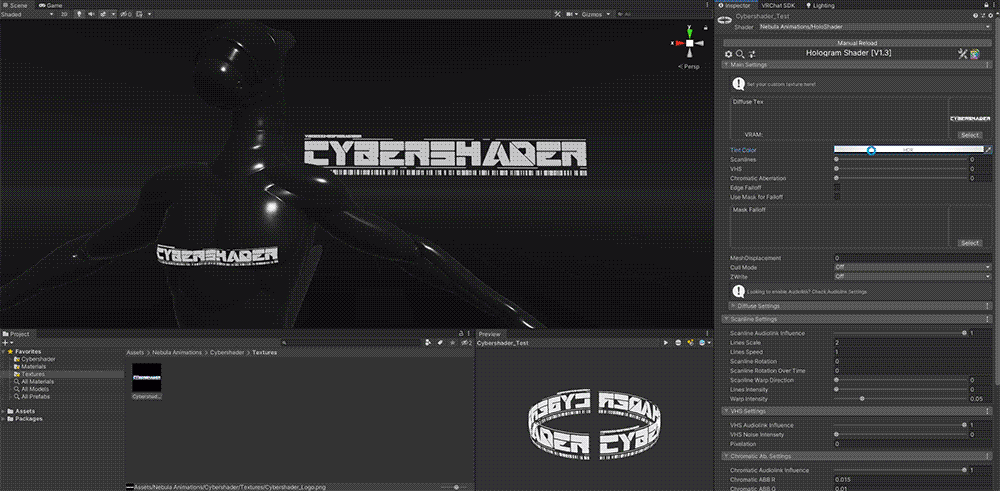Expand the Assets folder tree
This screenshot has width=1000, height=491.
tap(4, 411)
